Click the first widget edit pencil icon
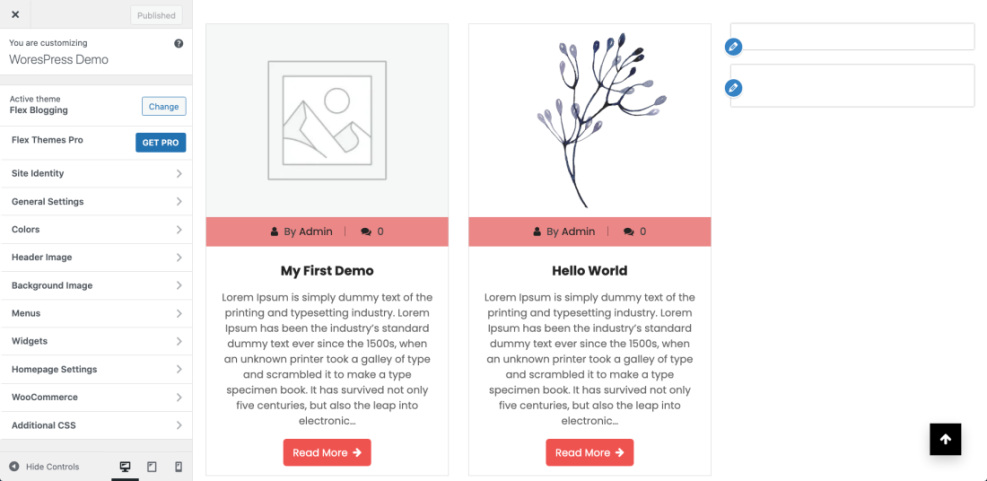 point(733,47)
